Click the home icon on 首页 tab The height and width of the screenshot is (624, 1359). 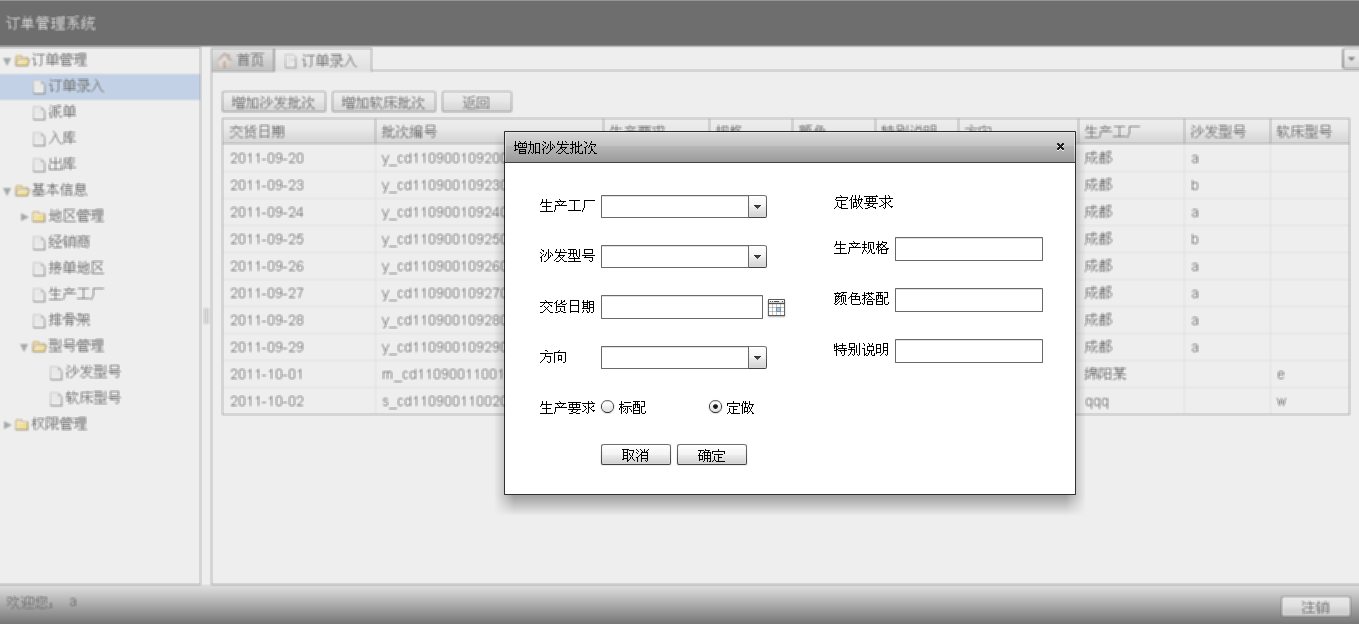click(225, 61)
